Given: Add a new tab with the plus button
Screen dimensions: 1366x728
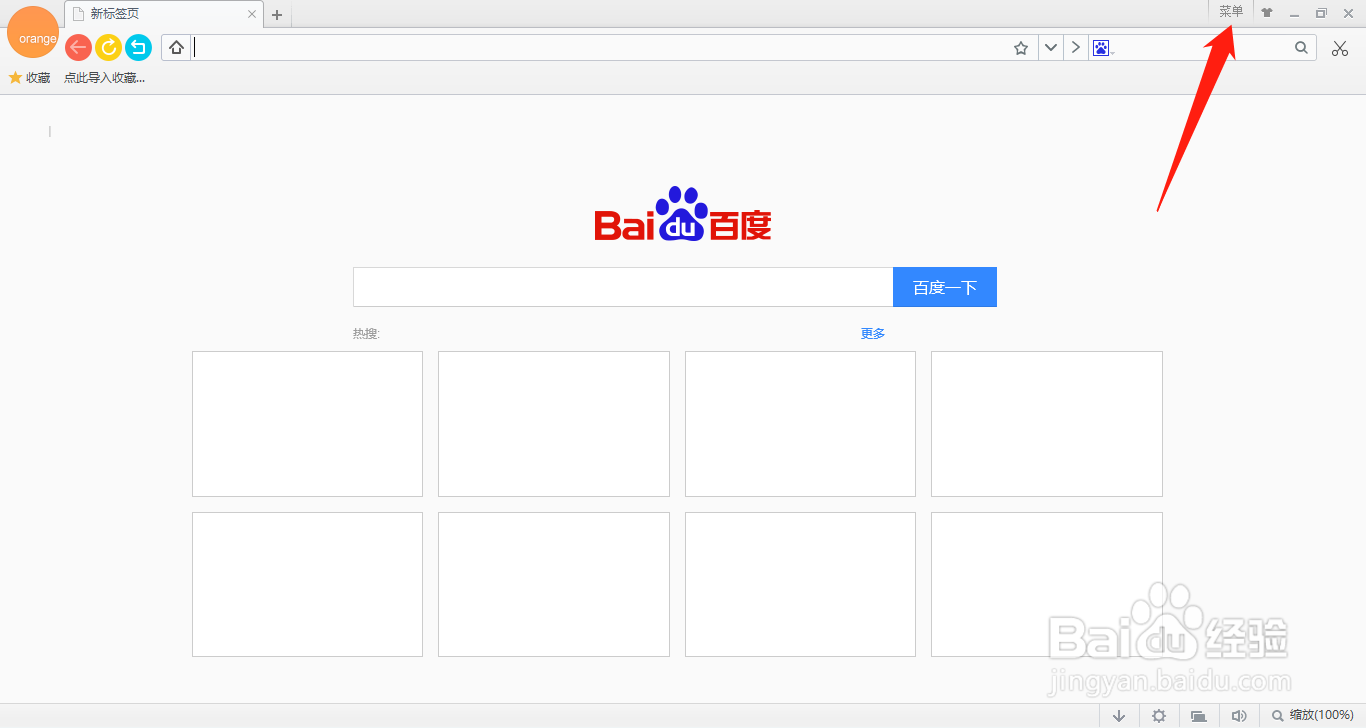Looking at the screenshot, I should point(277,15).
